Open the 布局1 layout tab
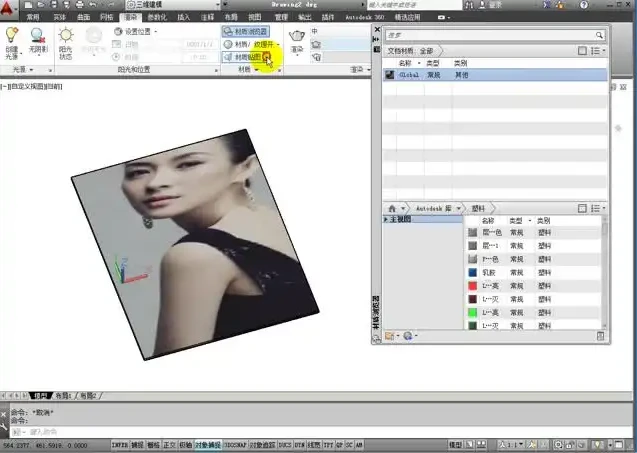Image resolution: width=637 pixels, height=453 pixels. (x=65, y=396)
